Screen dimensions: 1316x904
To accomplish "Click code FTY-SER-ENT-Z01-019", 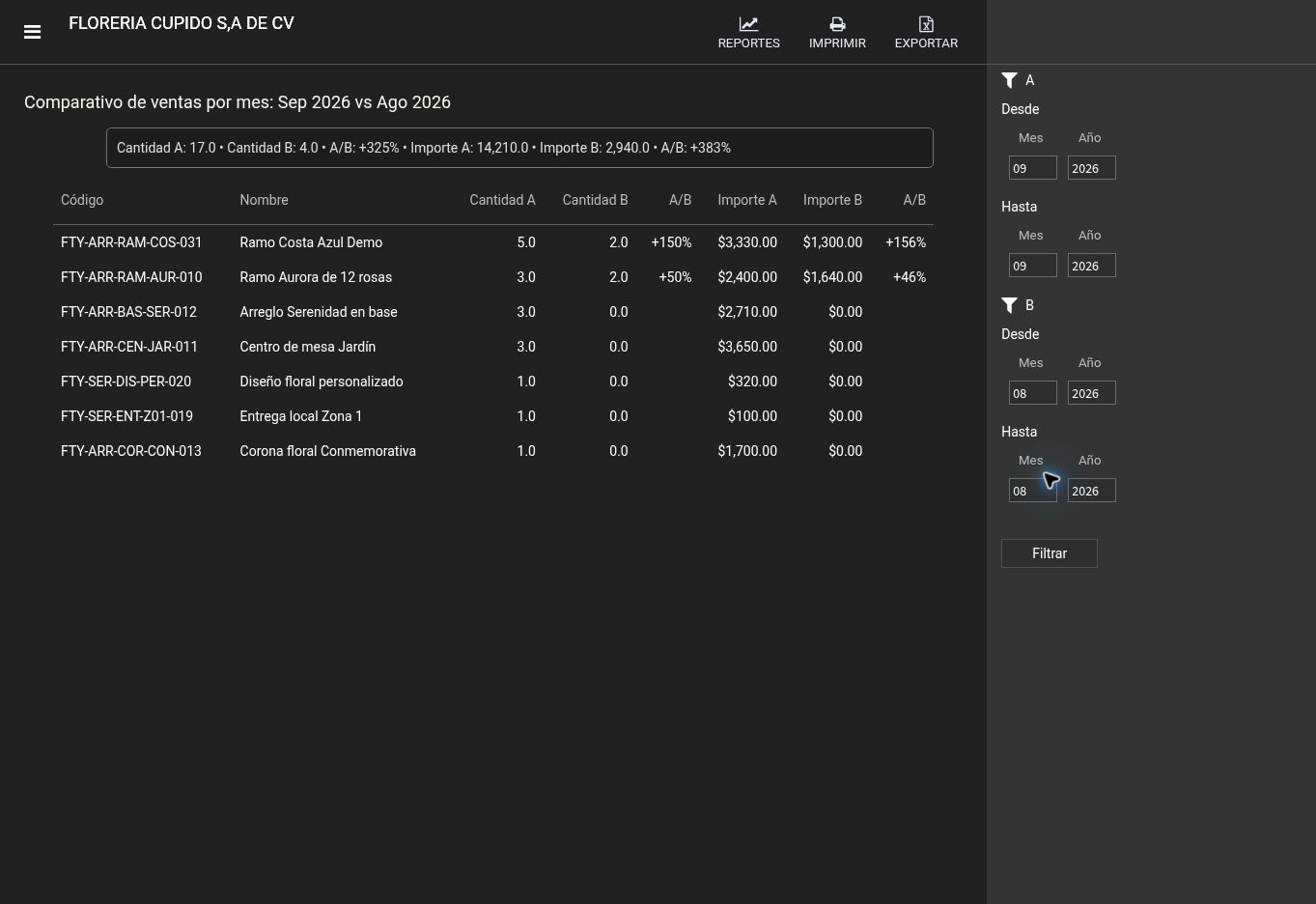I will pyautogui.click(x=126, y=416).
